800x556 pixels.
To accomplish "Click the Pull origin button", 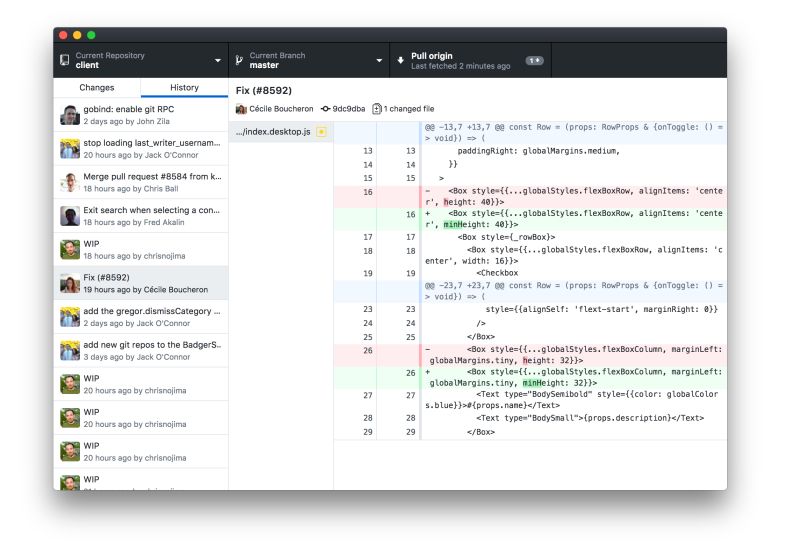I will tap(470, 60).
